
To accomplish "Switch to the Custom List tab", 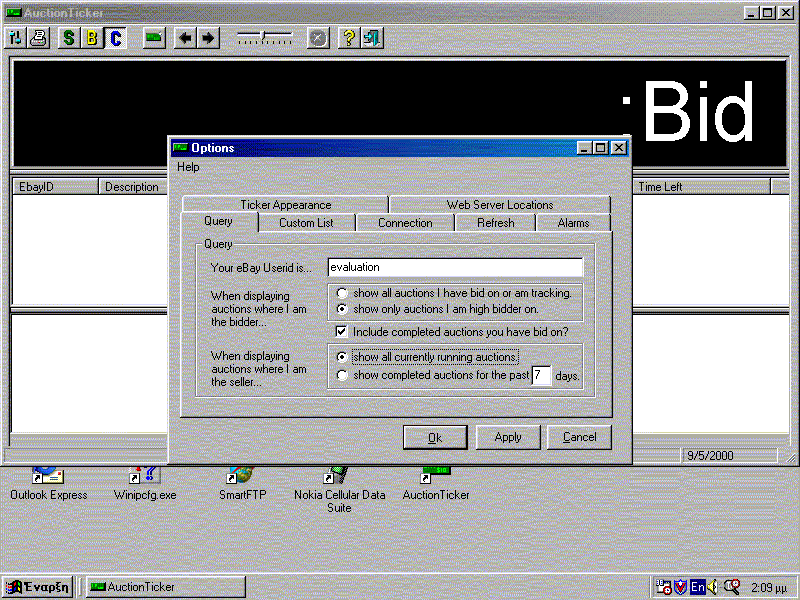I will click(306, 223).
